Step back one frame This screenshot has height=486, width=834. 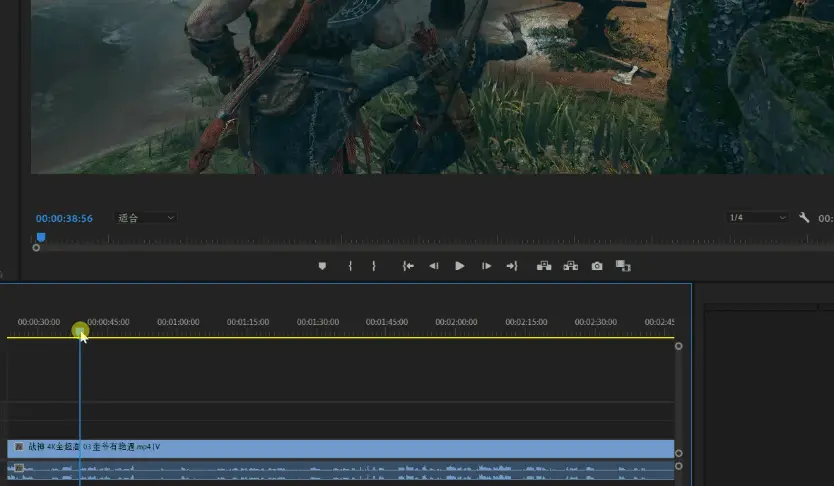(x=434, y=266)
